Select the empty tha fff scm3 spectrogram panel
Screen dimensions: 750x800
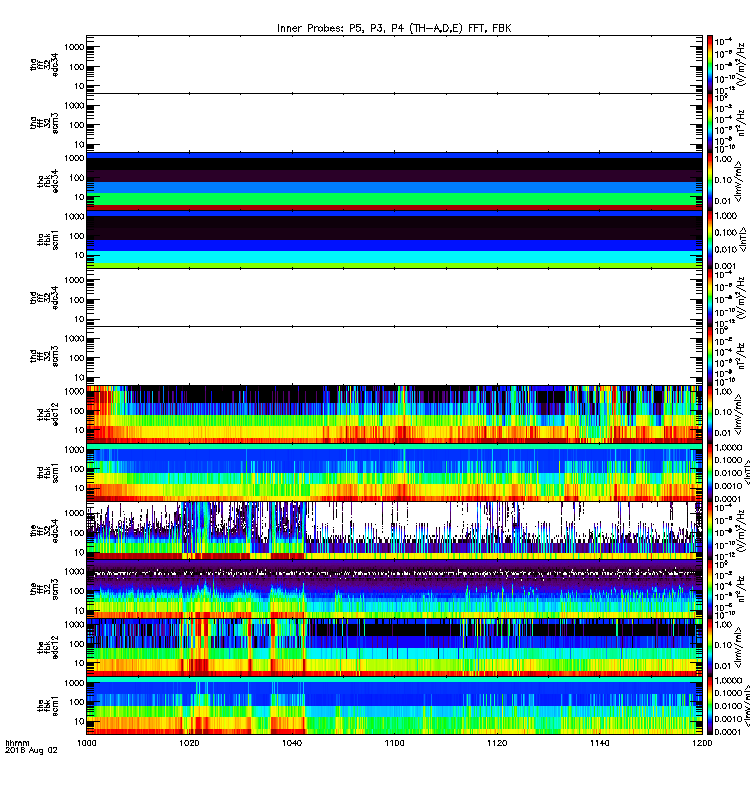pyautogui.click(x=394, y=122)
